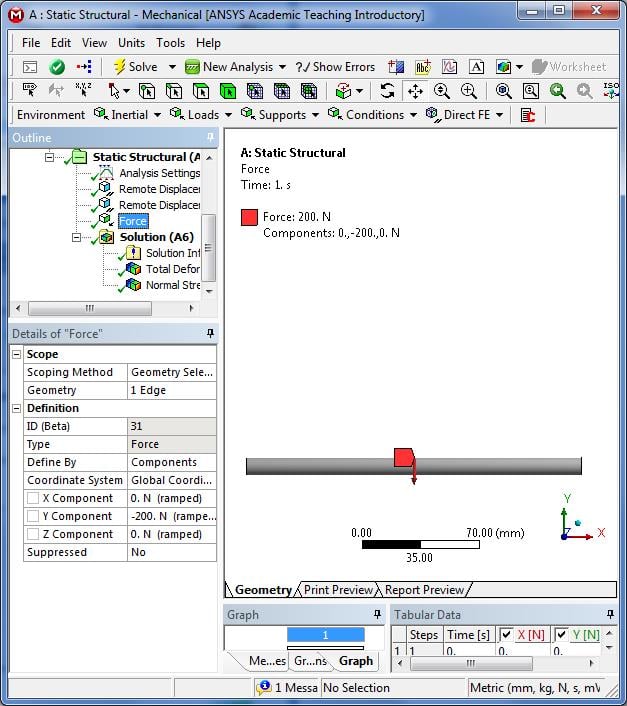Open the image icon dropdown arrow

click(x=519, y=67)
